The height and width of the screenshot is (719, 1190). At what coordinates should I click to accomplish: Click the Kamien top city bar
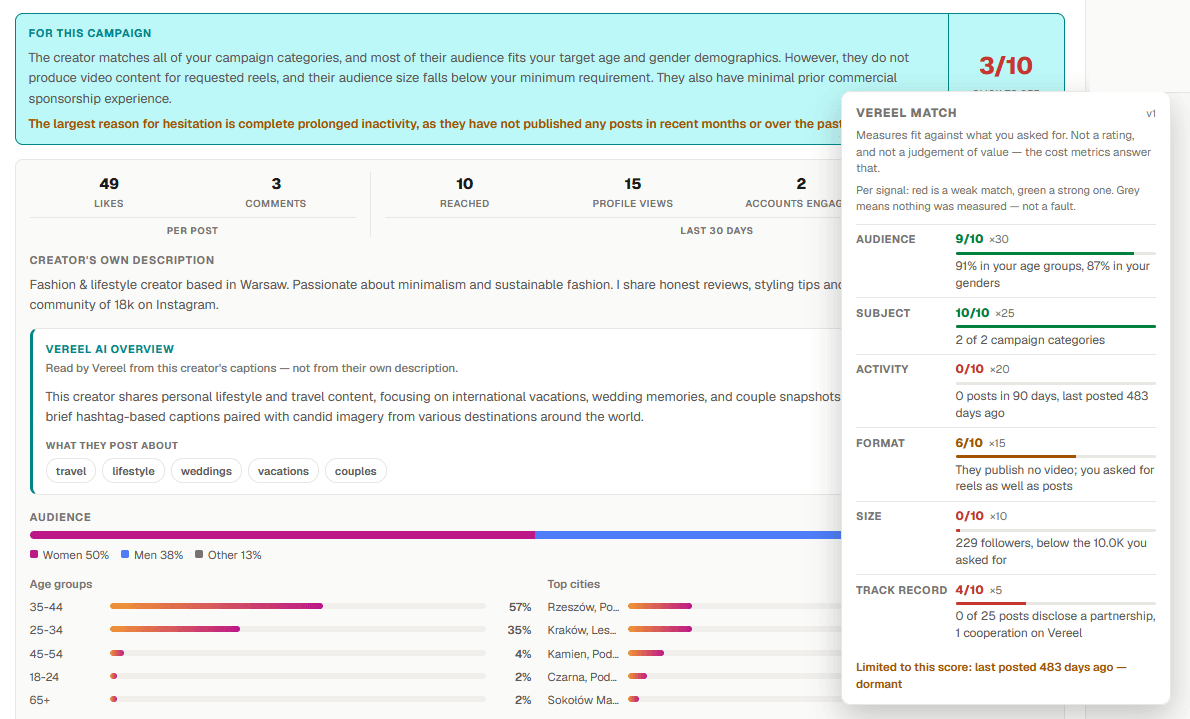coord(734,653)
